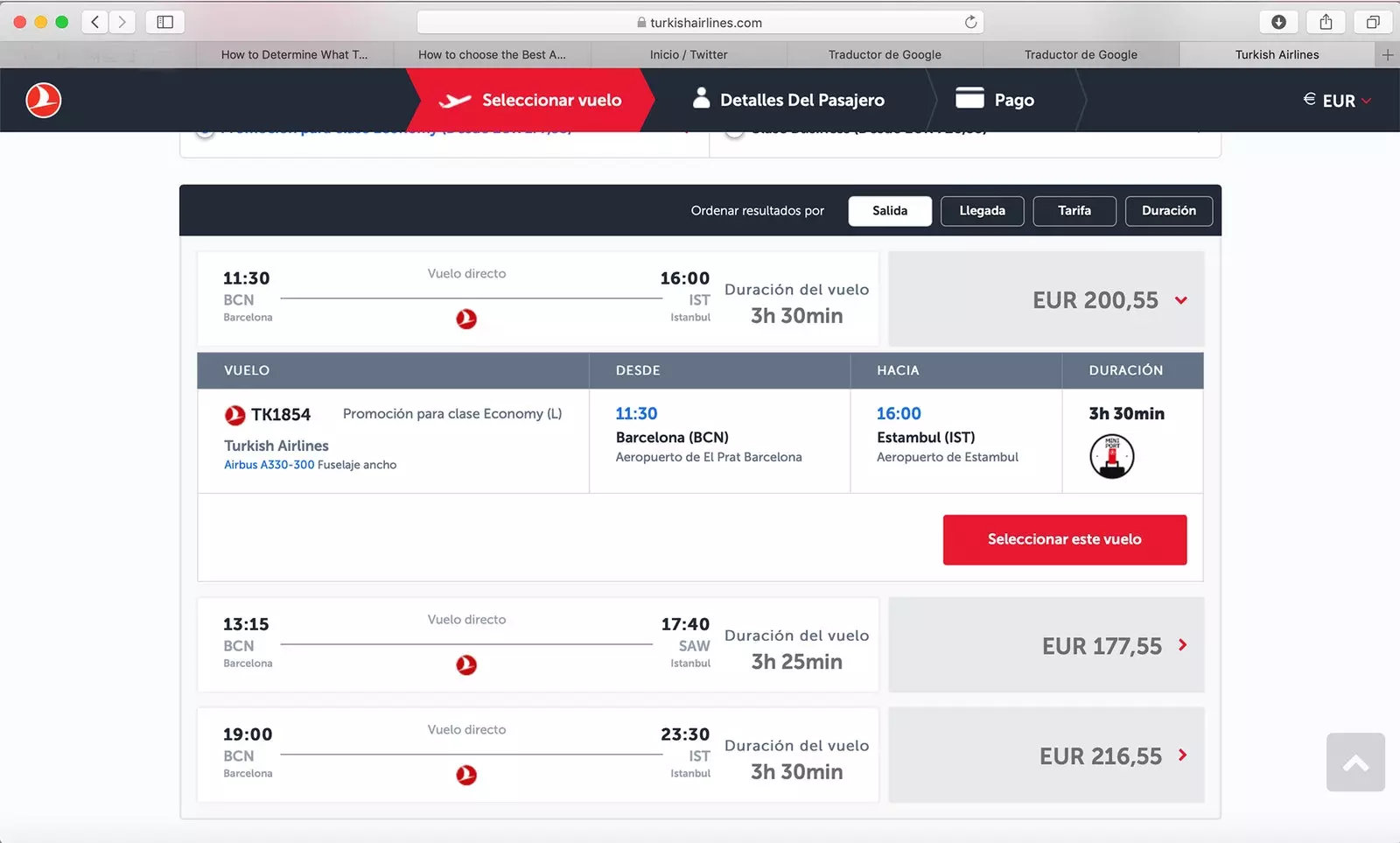Click airline logo on 19:00 flight line

pyautogui.click(x=466, y=775)
